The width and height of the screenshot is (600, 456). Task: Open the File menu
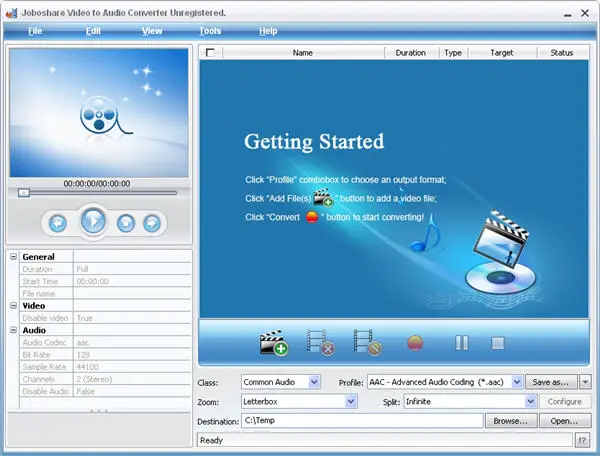pos(35,31)
